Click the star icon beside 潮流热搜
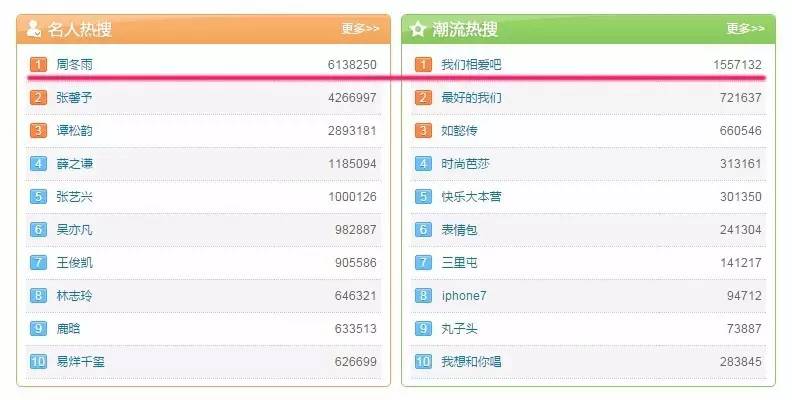The height and width of the screenshot is (400, 792). click(x=418, y=29)
